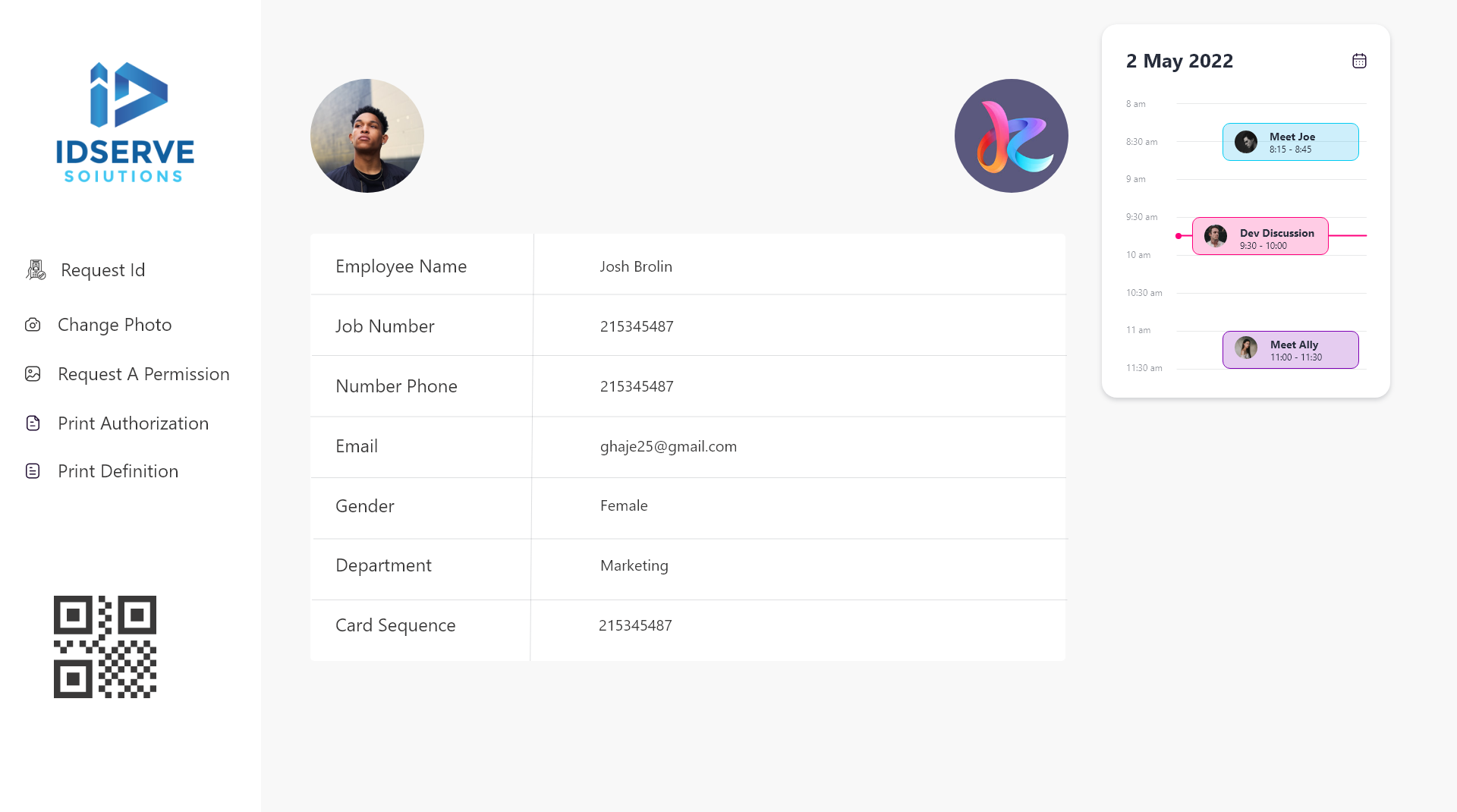Click the image icon beside Request A Permission
The height and width of the screenshot is (812, 1457).
pyautogui.click(x=33, y=374)
